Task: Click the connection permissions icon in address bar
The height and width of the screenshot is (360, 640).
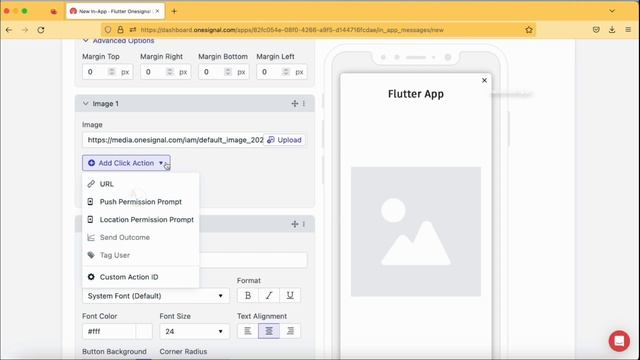Action: [133, 30]
